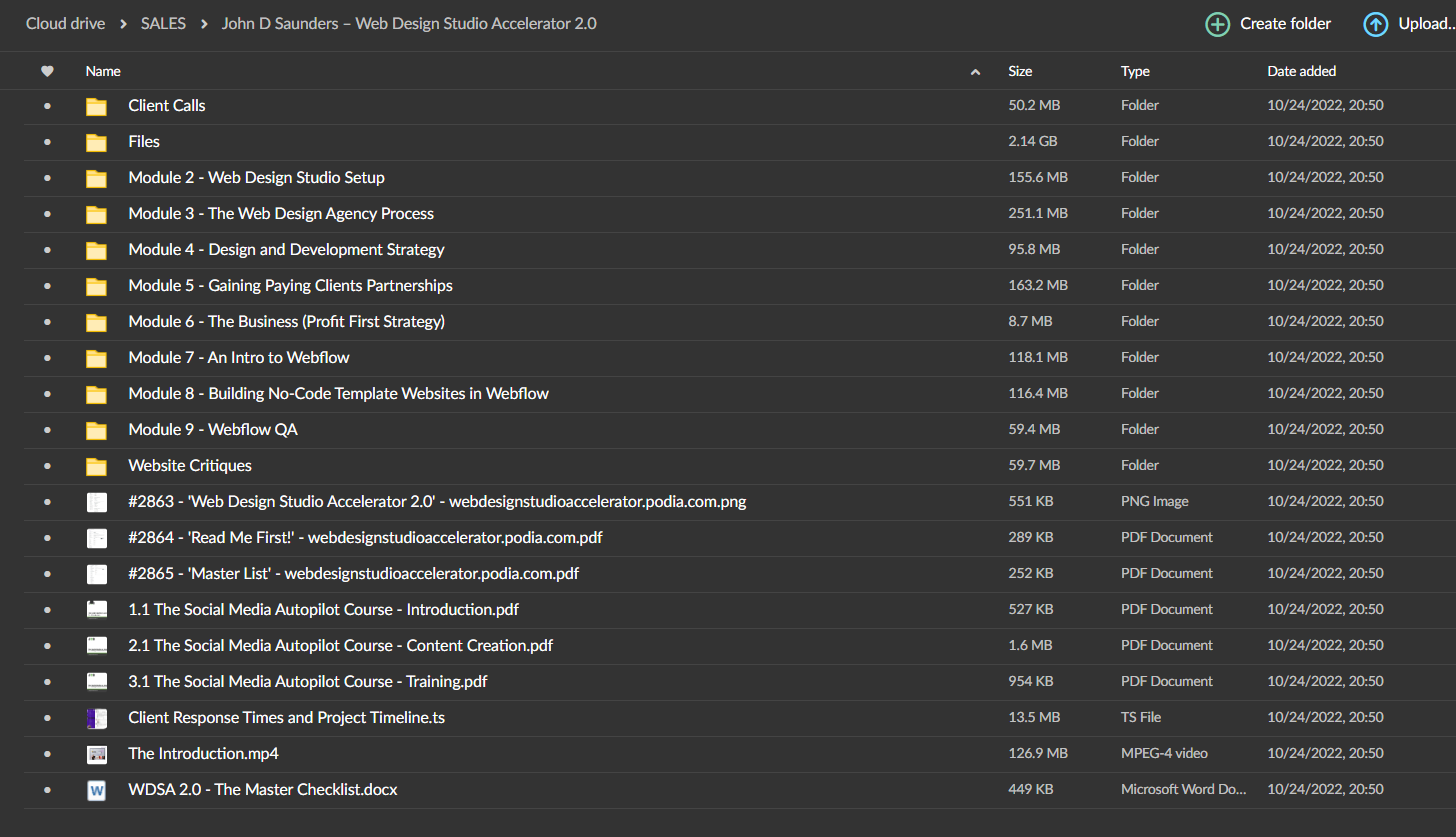The width and height of the screenshot is (1456, 837).
Task: Select 'WDSA 2.0 - The Master Checklist.docx' name
Action: pyautogui.click(x=263, y=790)
